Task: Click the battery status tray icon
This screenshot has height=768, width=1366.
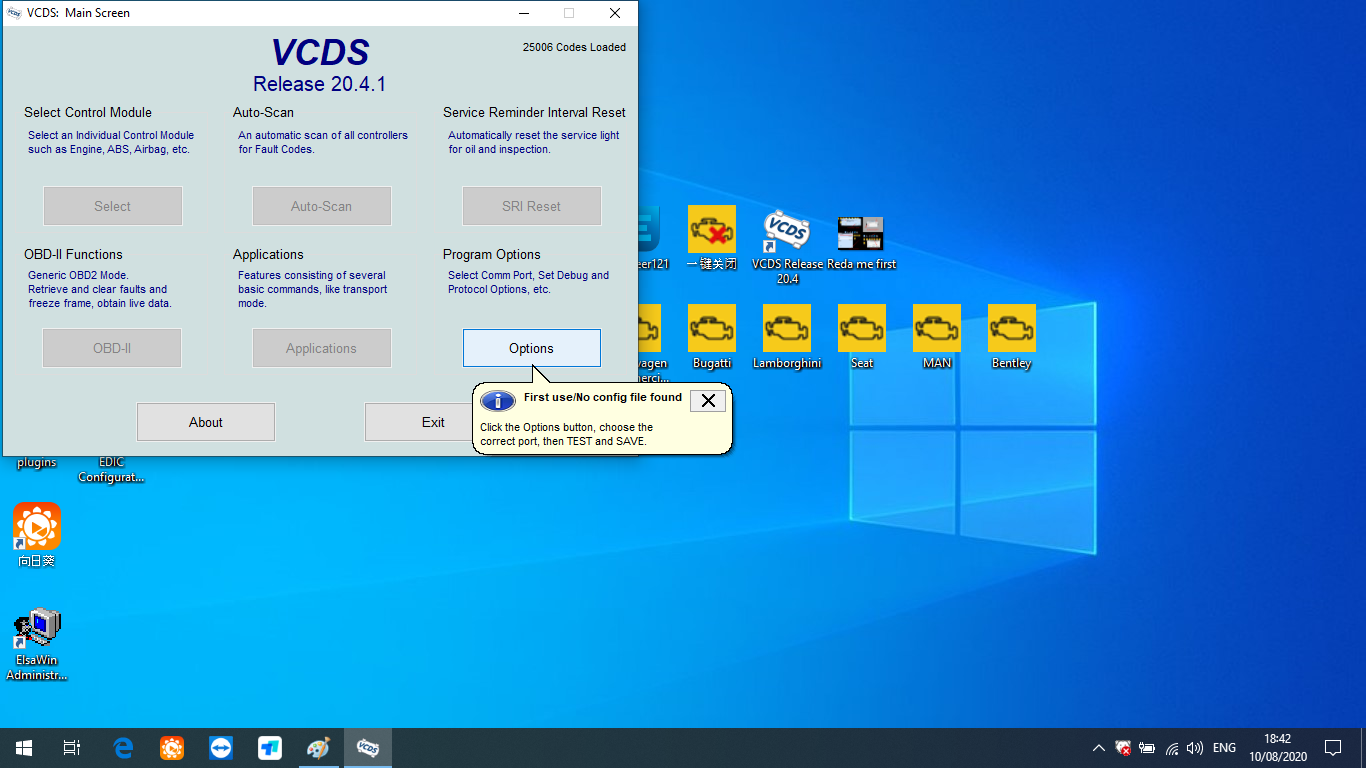Action: pos(1147,748)
